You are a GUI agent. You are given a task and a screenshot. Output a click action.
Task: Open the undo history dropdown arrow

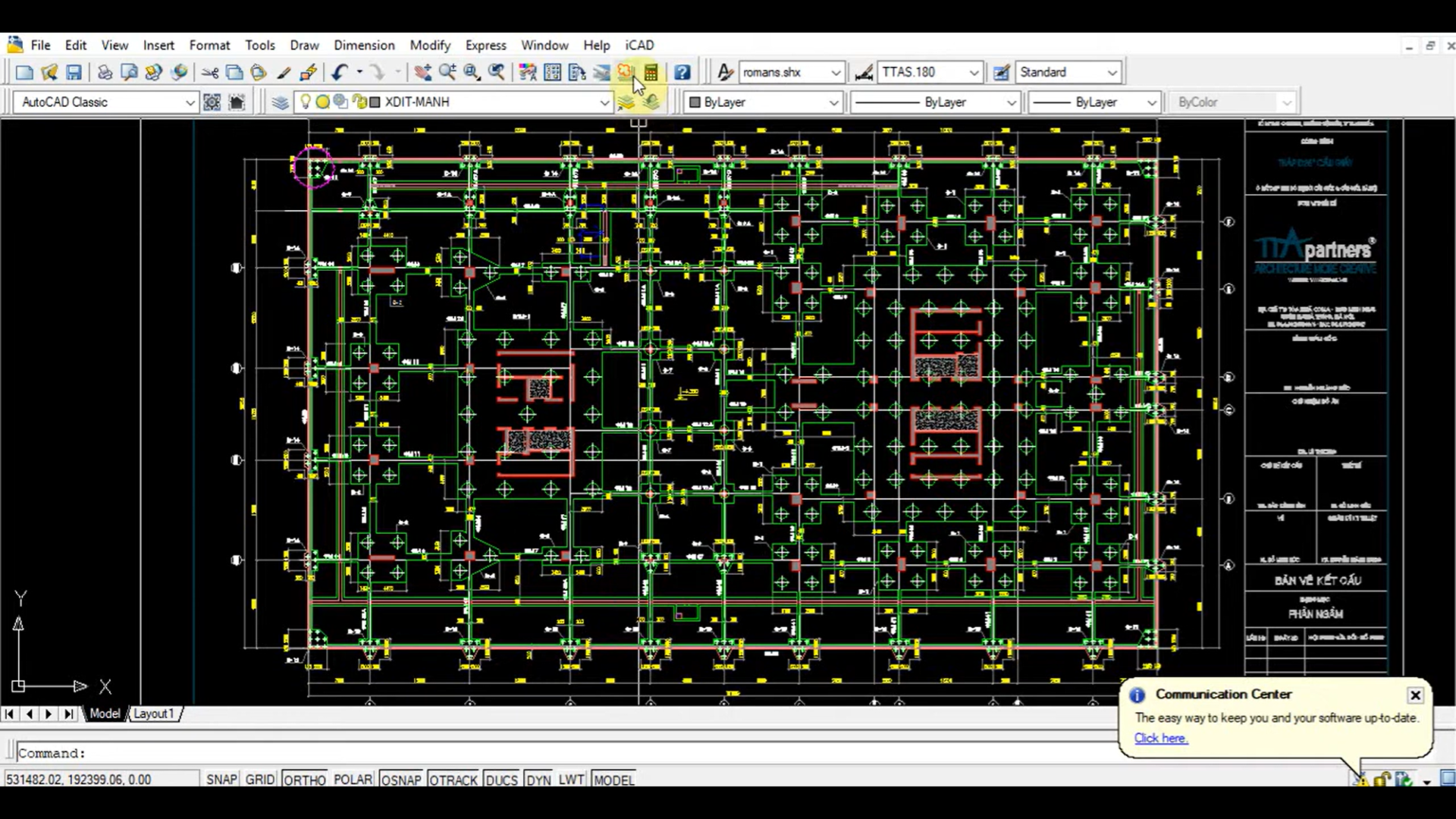359,73
